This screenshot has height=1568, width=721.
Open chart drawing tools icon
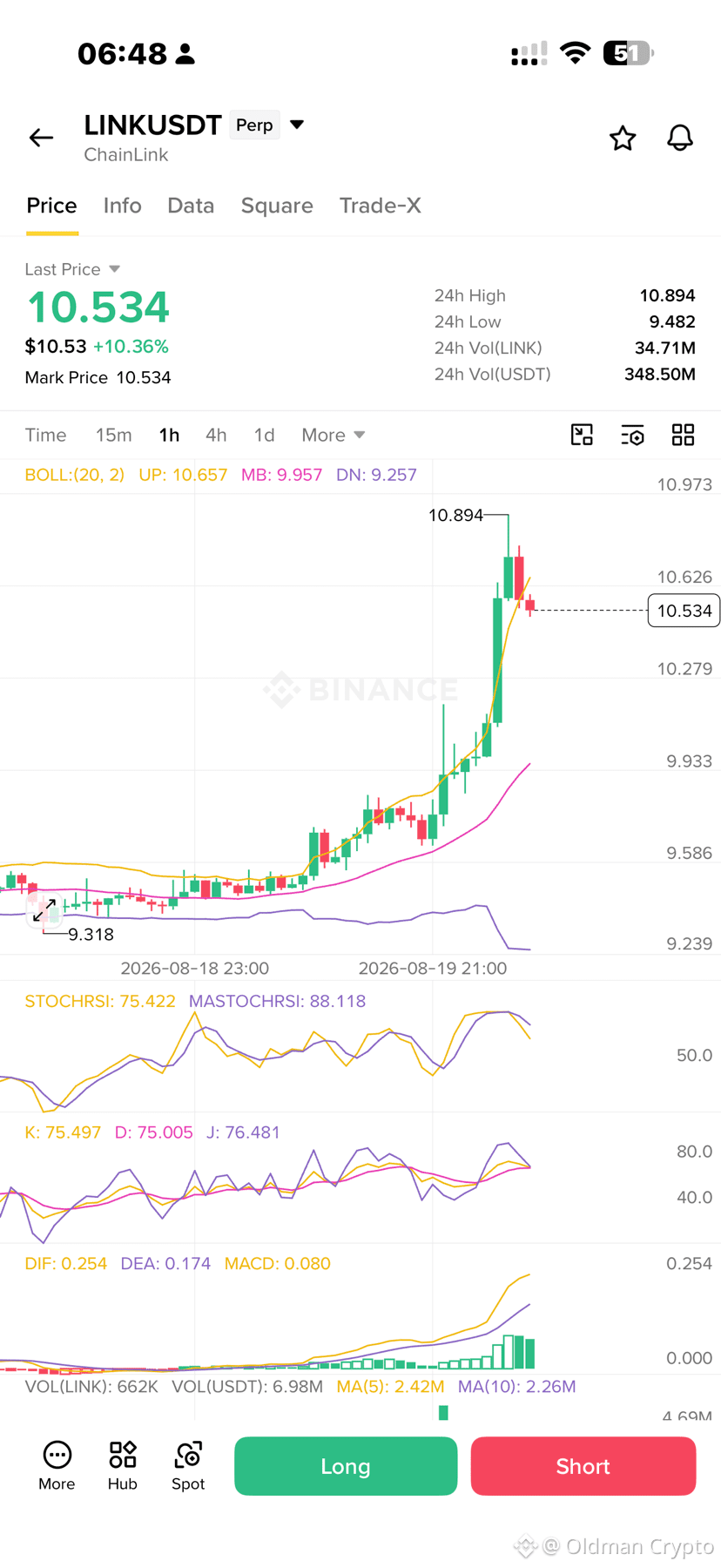coord(582,435)
